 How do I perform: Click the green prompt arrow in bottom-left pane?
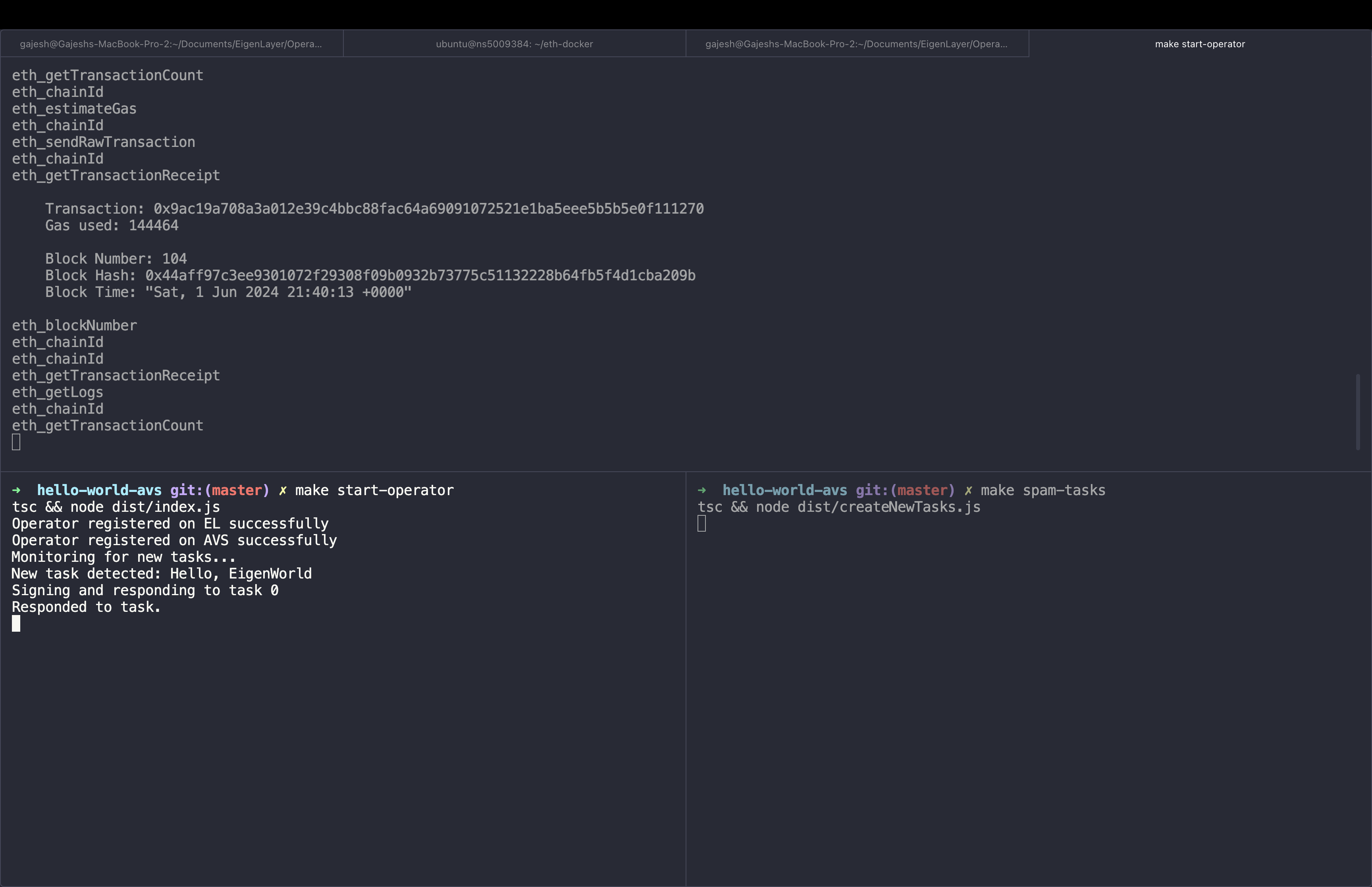(16, 490)
